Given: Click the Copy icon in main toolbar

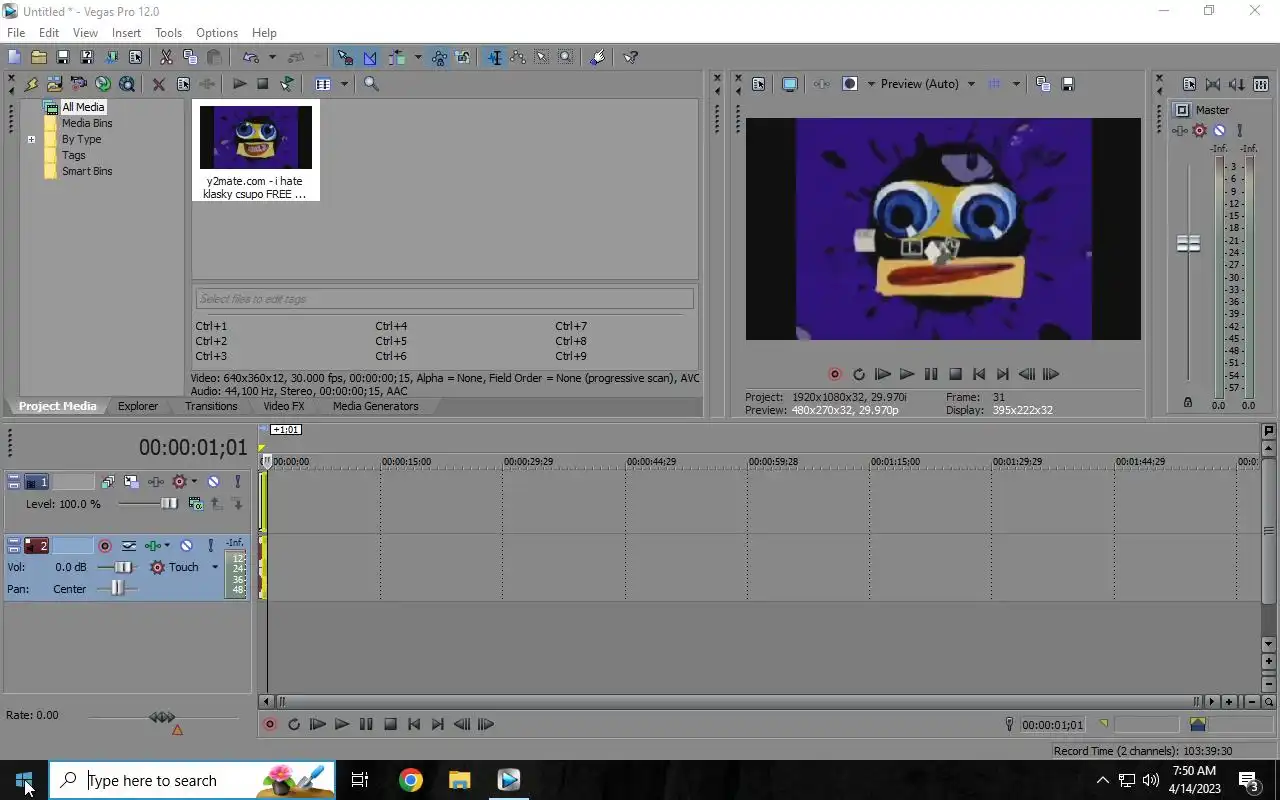Looking at the screenshot, I should tap(190, 57).
